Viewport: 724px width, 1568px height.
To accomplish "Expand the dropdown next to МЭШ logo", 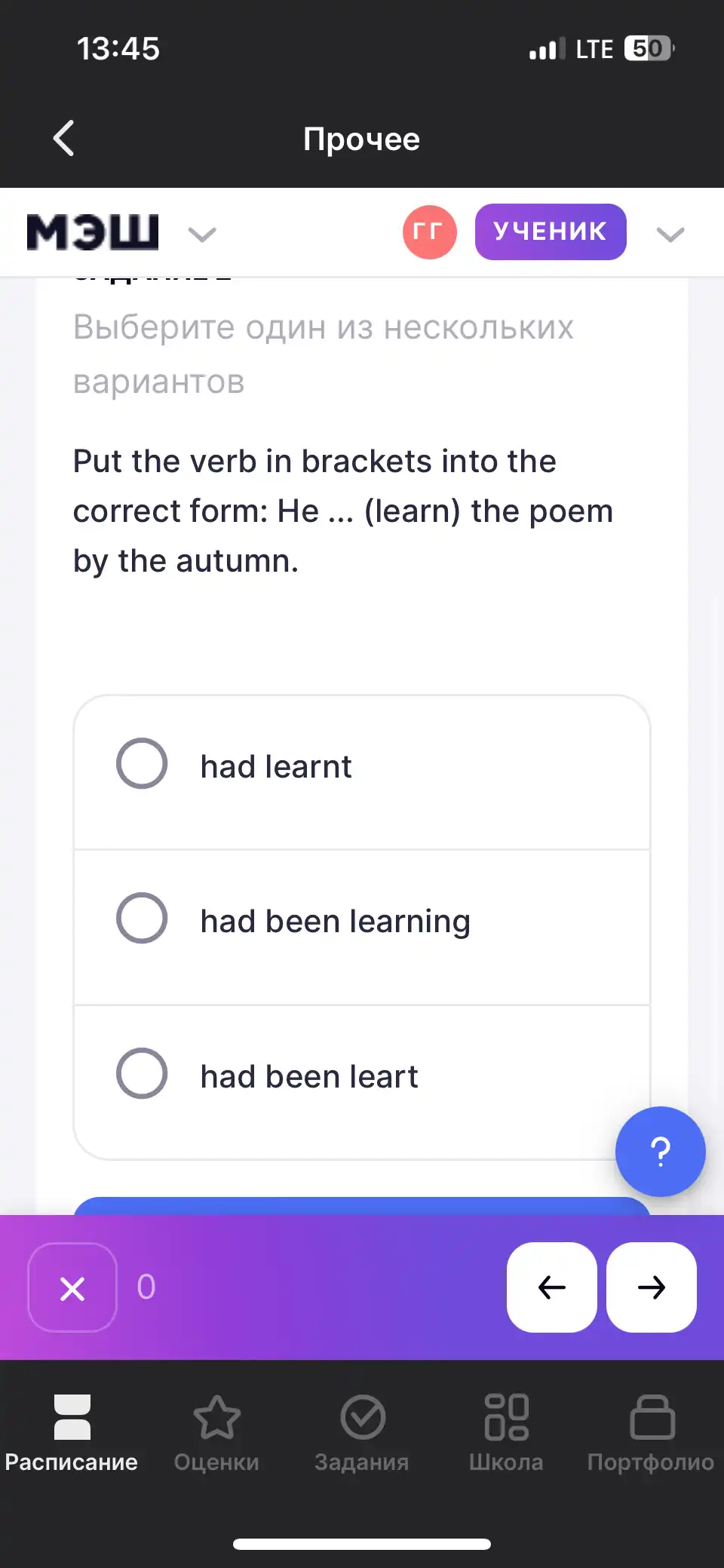I will coord(202,235).
